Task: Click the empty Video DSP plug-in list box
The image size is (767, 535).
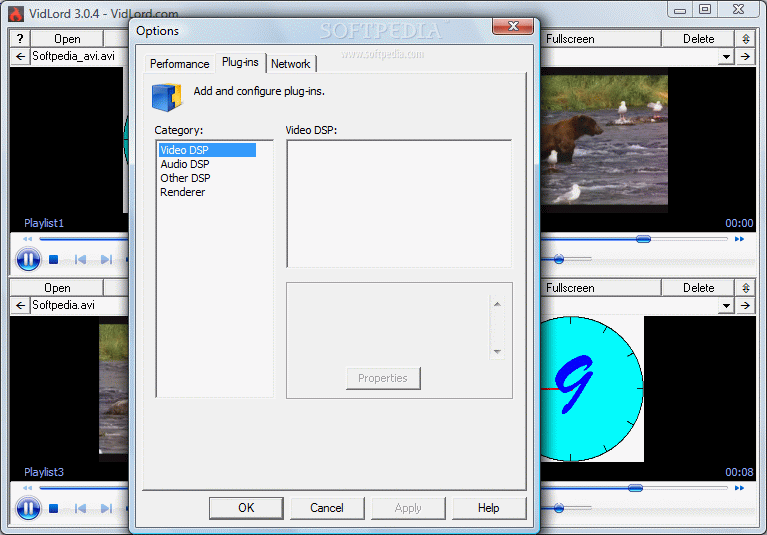Action: (x=399, y=203)
